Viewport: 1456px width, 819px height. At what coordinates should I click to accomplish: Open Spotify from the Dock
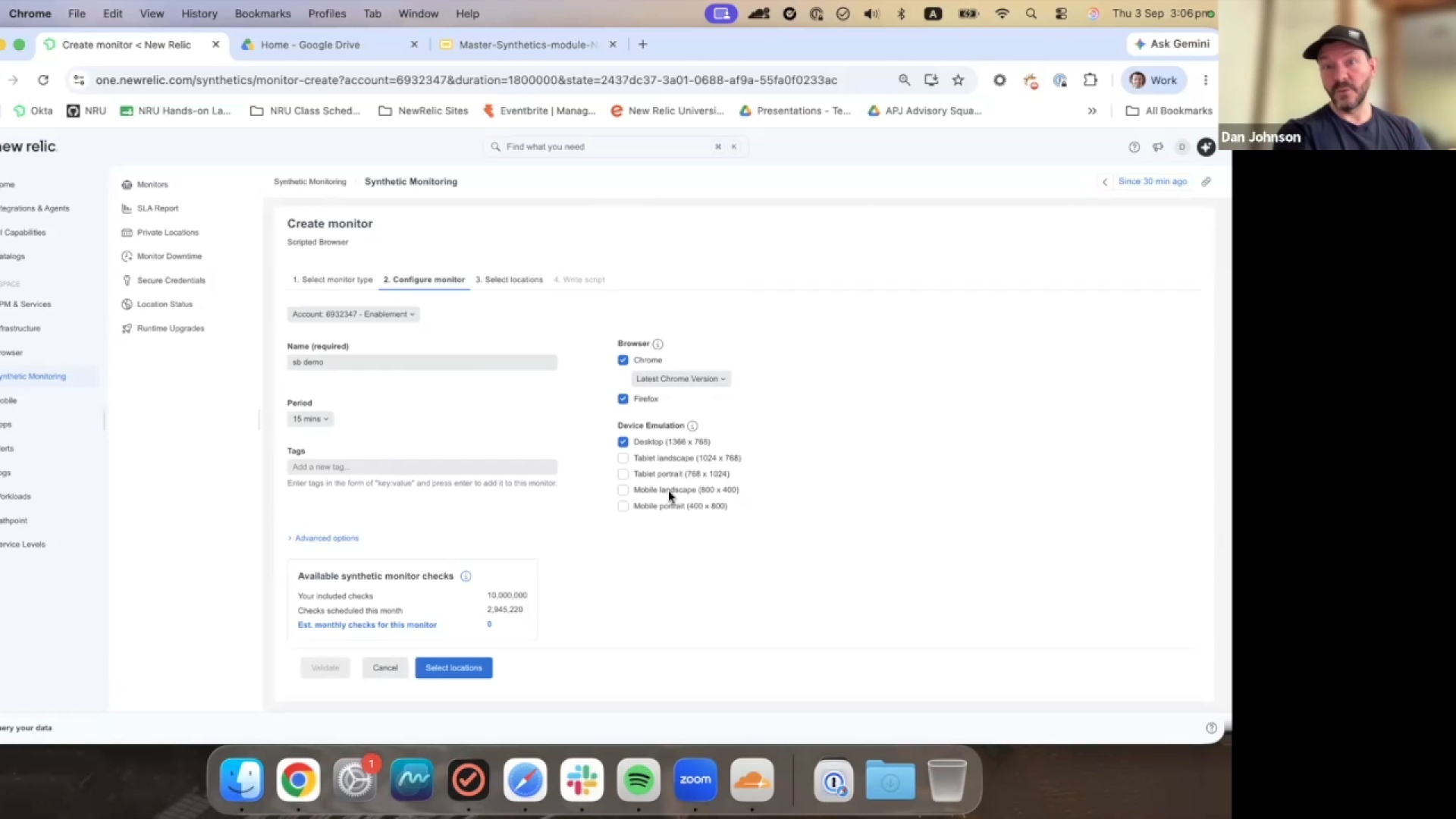coord(639,780)
